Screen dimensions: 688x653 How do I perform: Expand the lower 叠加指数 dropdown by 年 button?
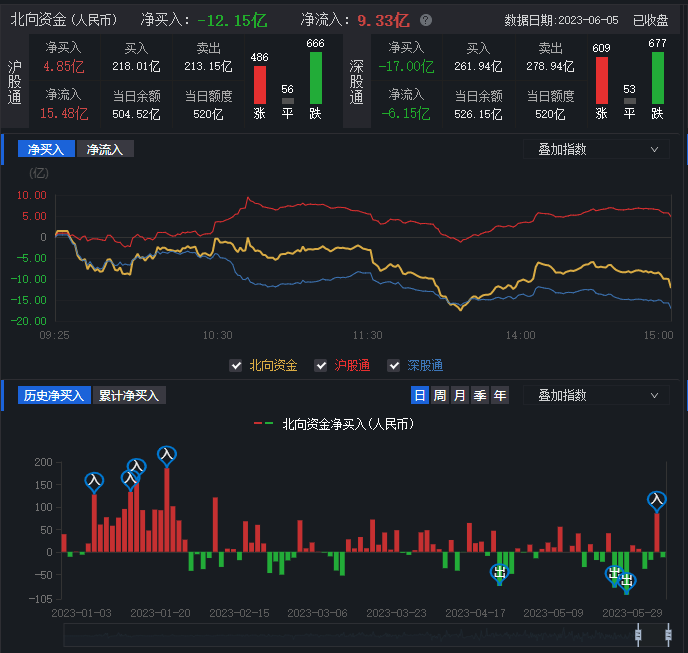[596, 395]
